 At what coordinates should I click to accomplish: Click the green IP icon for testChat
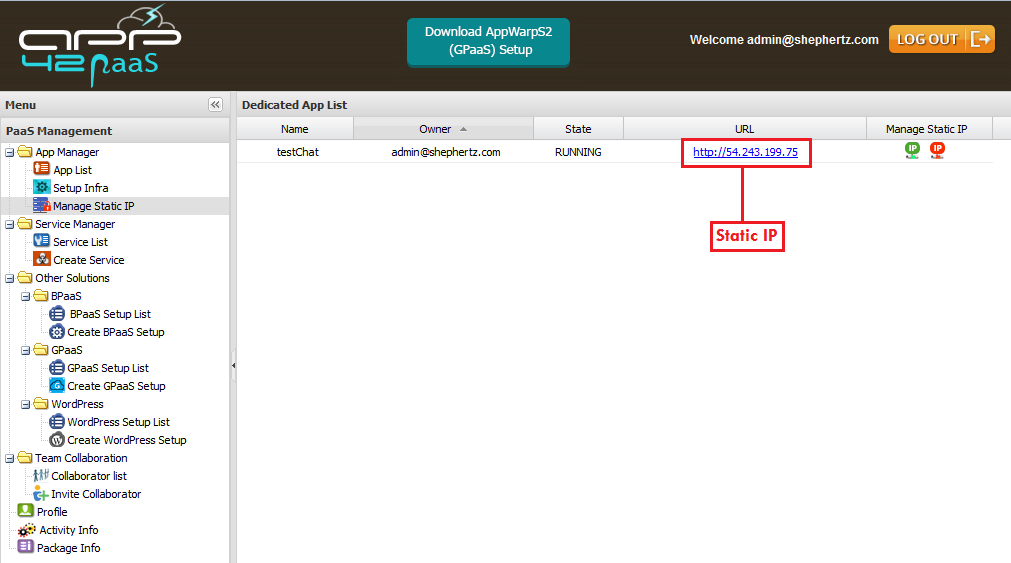(x=912, y=151)
